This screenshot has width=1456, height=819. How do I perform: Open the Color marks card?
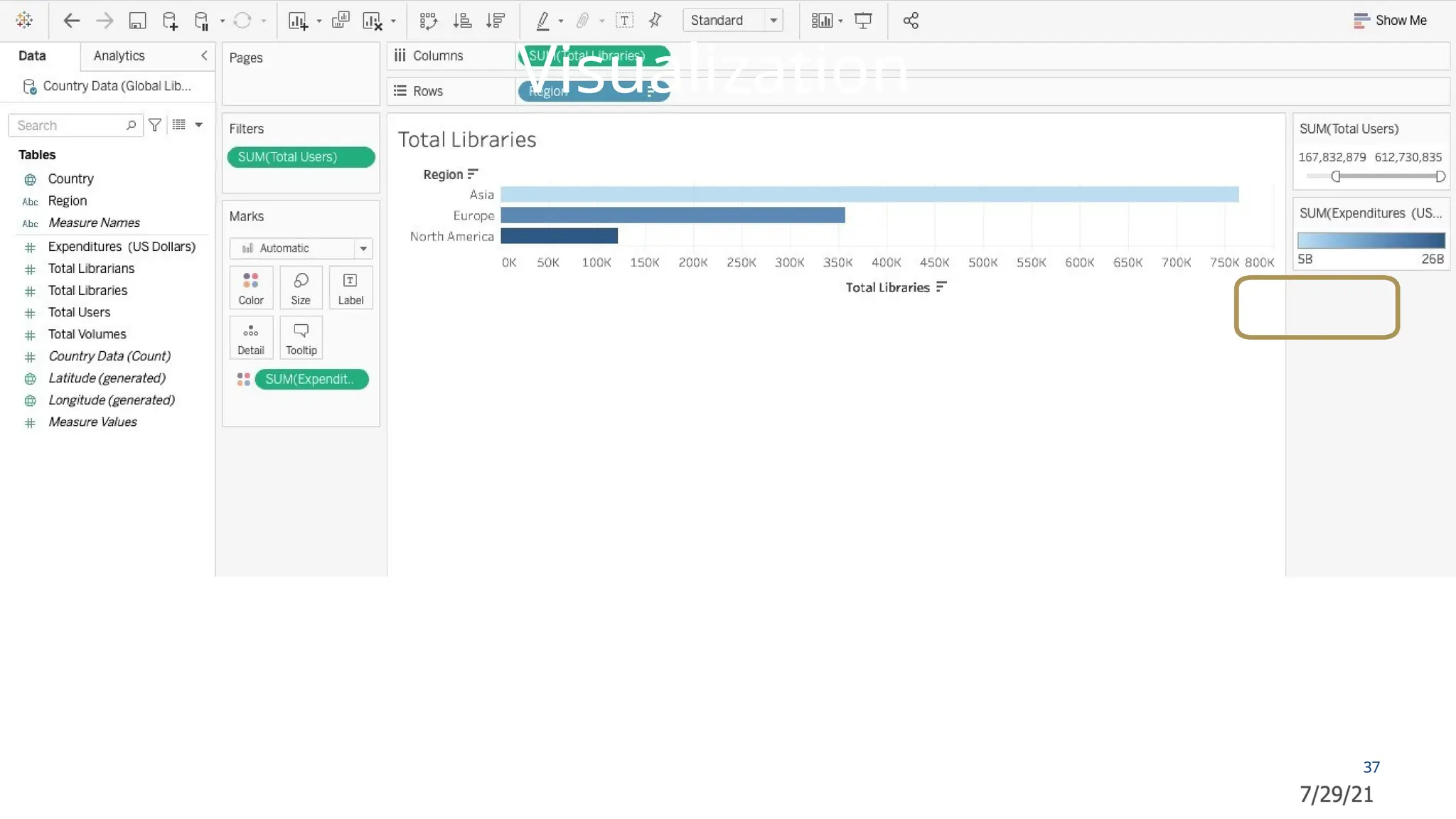(251, 287)
